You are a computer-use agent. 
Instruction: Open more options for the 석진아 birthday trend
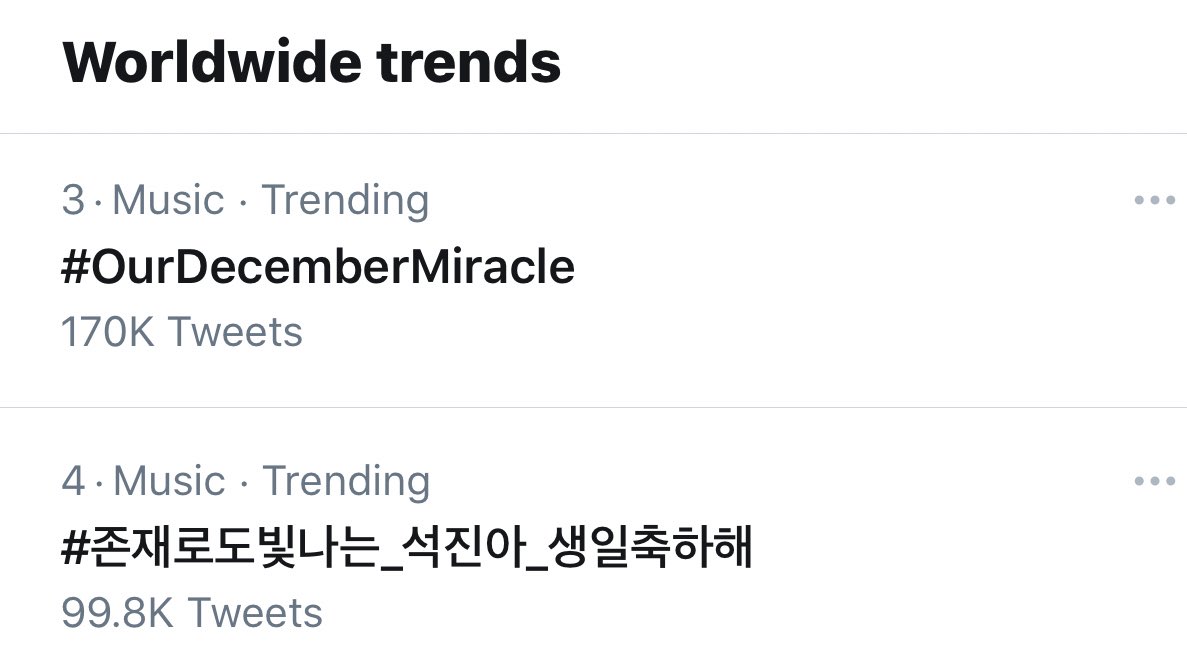tap(1154, 482)
